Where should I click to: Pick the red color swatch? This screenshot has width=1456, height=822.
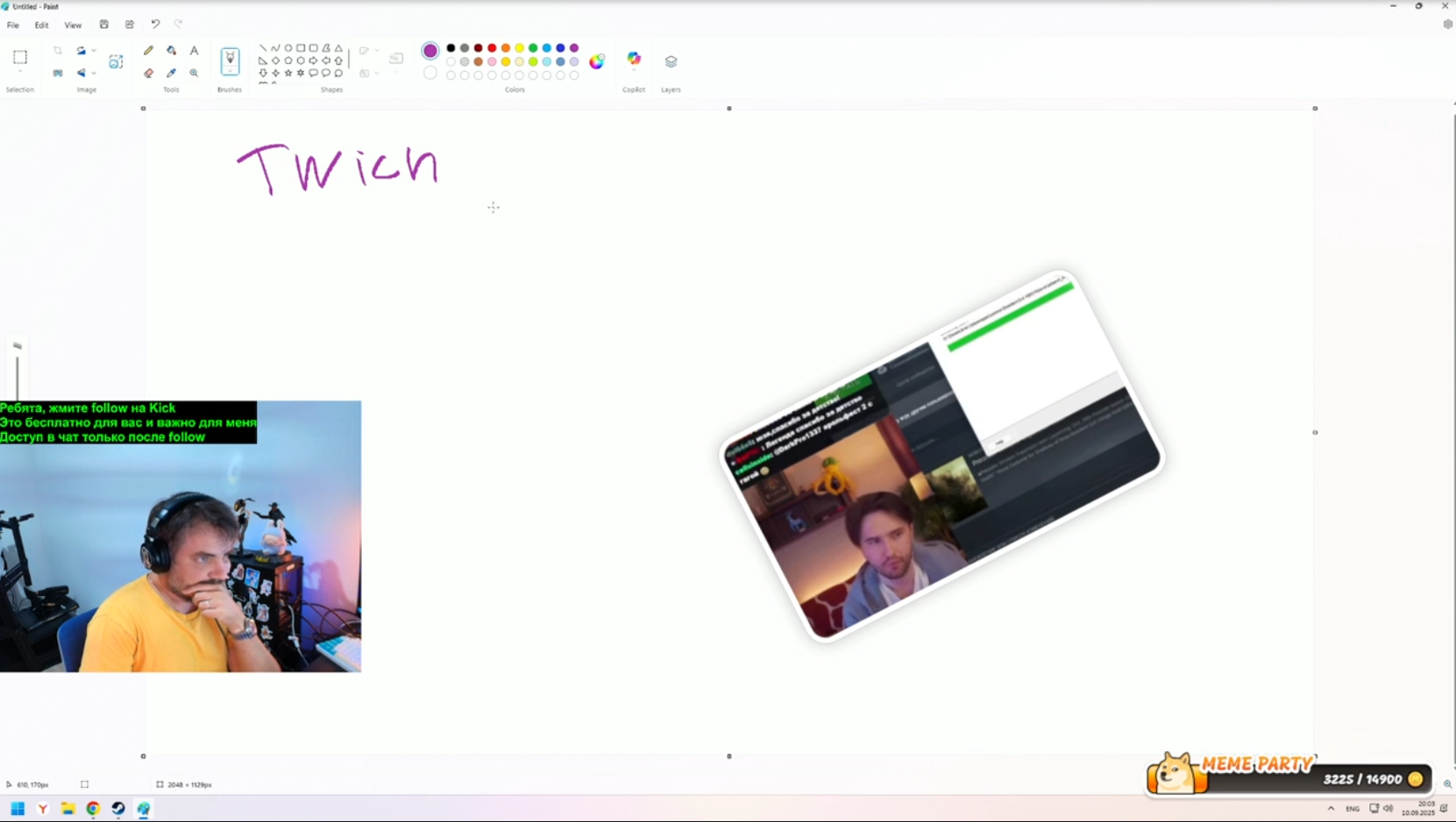point(492,48)
